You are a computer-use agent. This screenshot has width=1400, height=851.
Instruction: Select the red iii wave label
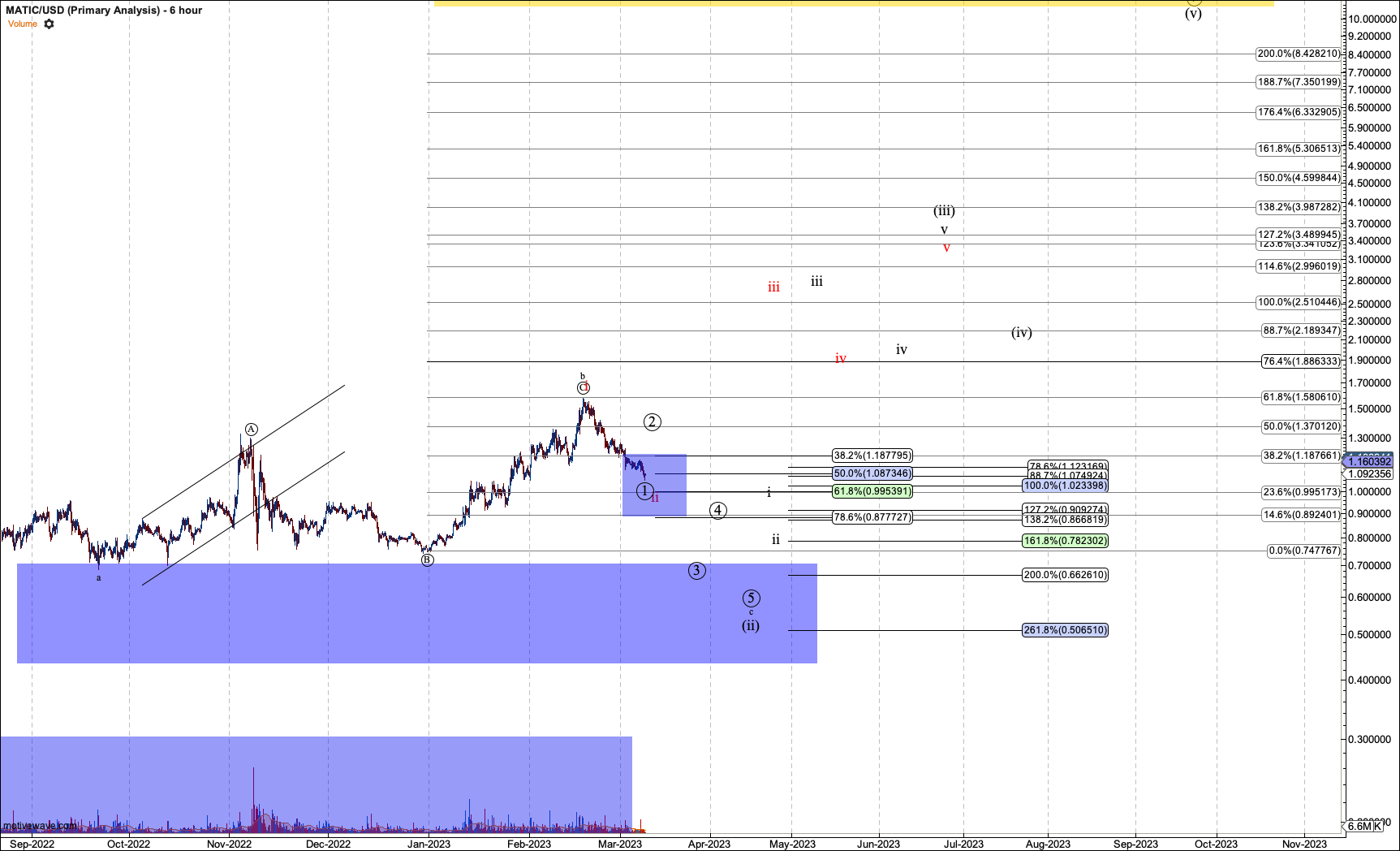[773, 287]
